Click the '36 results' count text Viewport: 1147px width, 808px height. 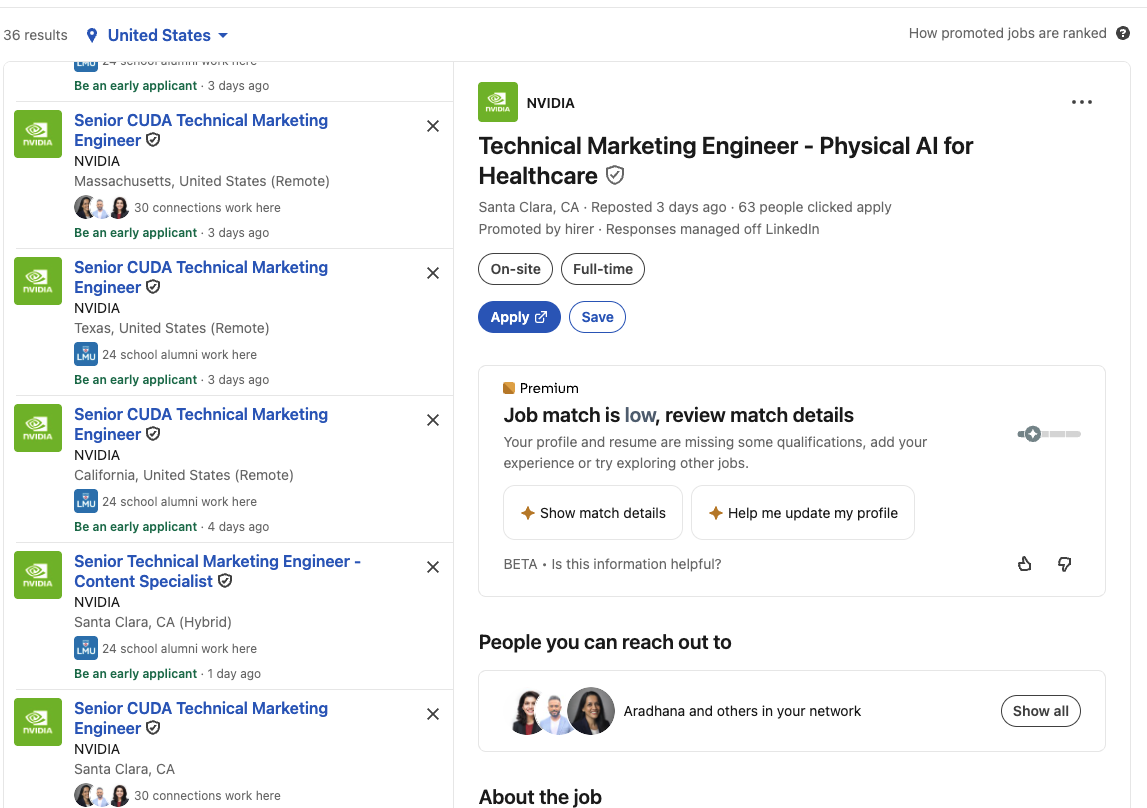[x=35, y=35]
